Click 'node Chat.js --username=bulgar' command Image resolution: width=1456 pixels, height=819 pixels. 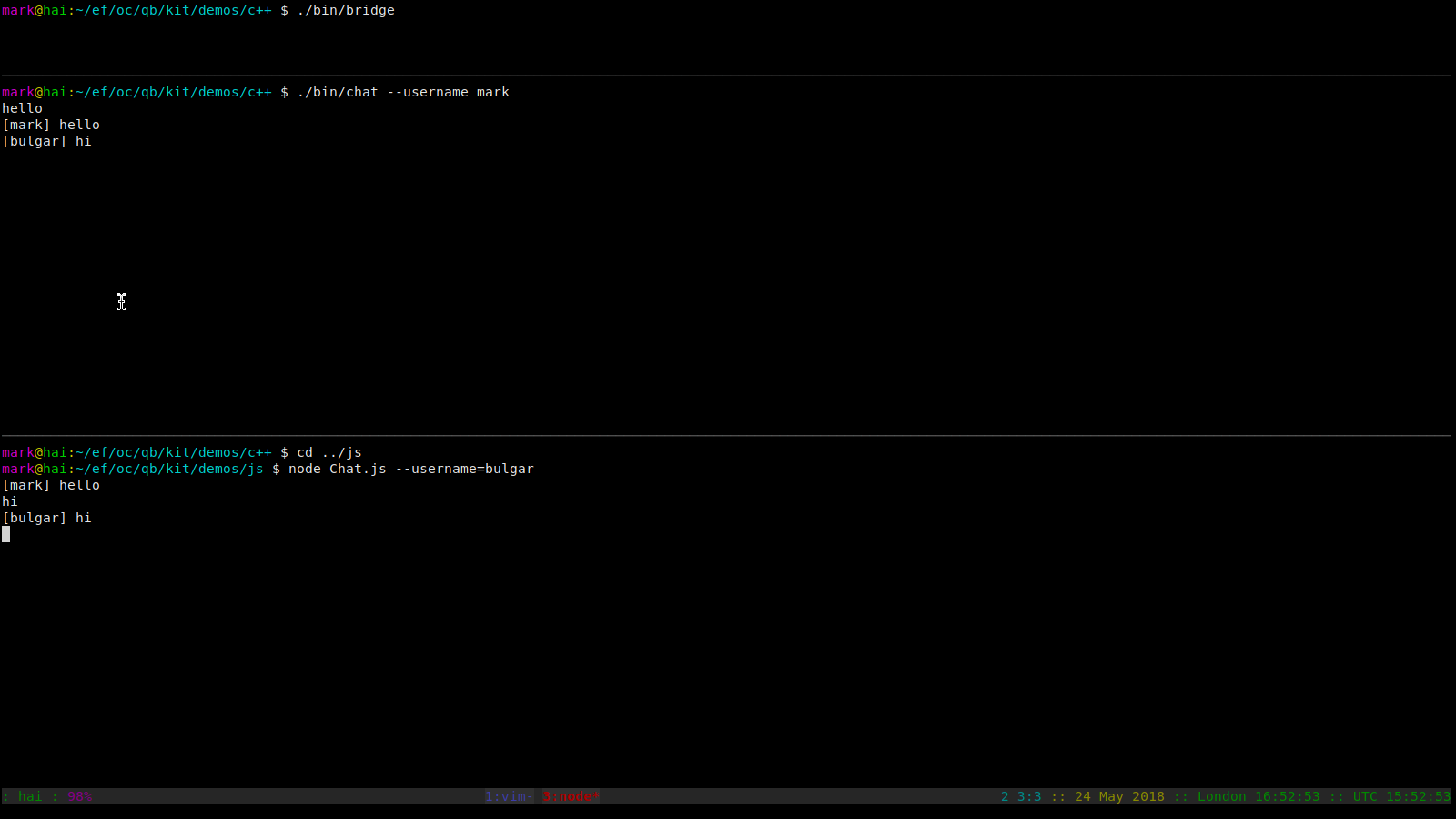(x=411, y=469)
